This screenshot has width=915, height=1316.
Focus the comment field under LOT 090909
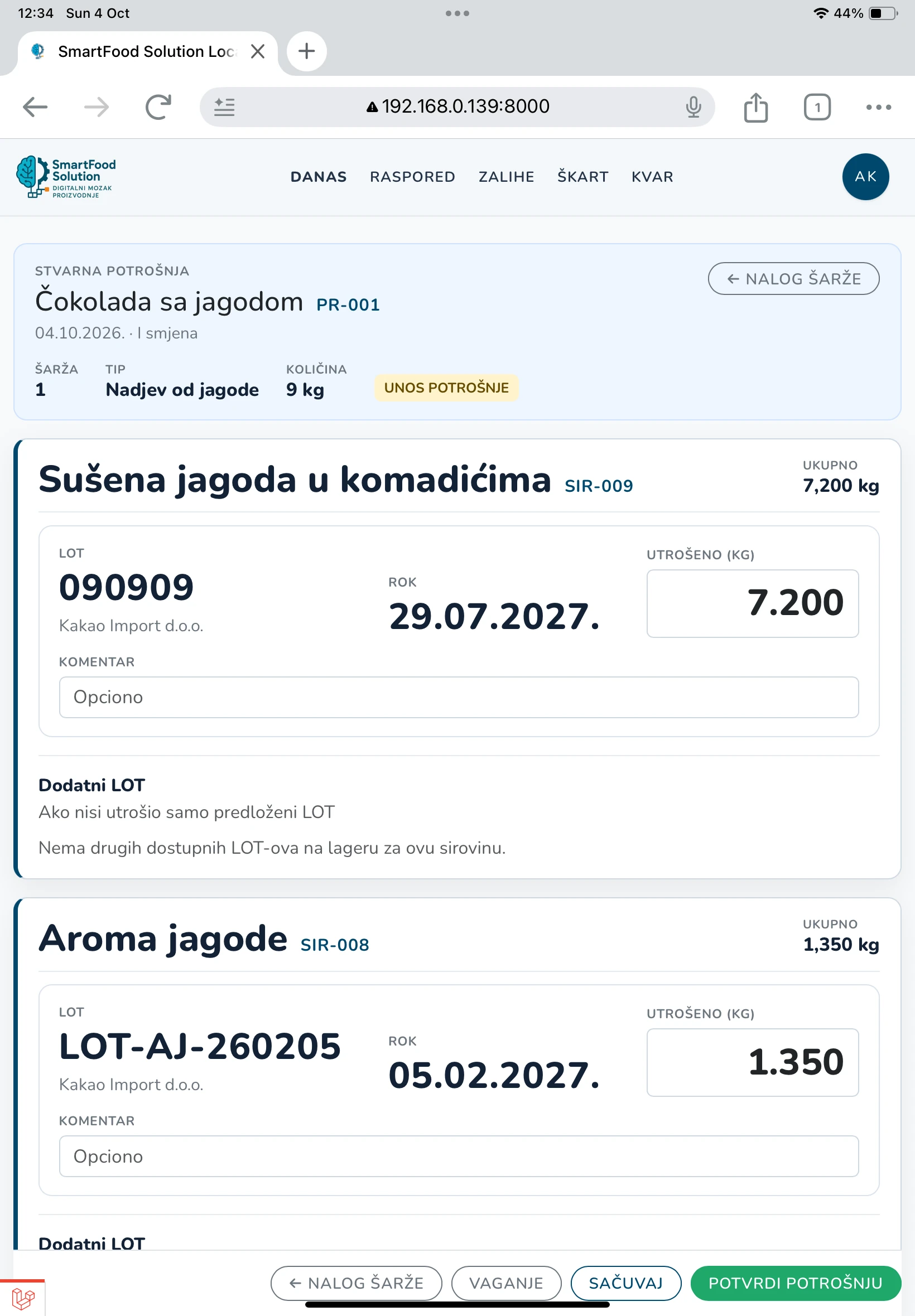[459, 697]
